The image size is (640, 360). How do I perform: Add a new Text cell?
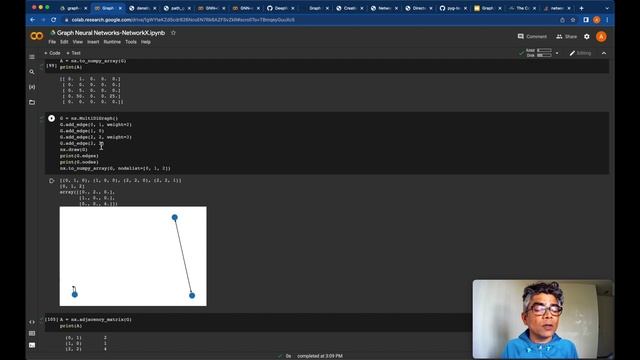73,53
